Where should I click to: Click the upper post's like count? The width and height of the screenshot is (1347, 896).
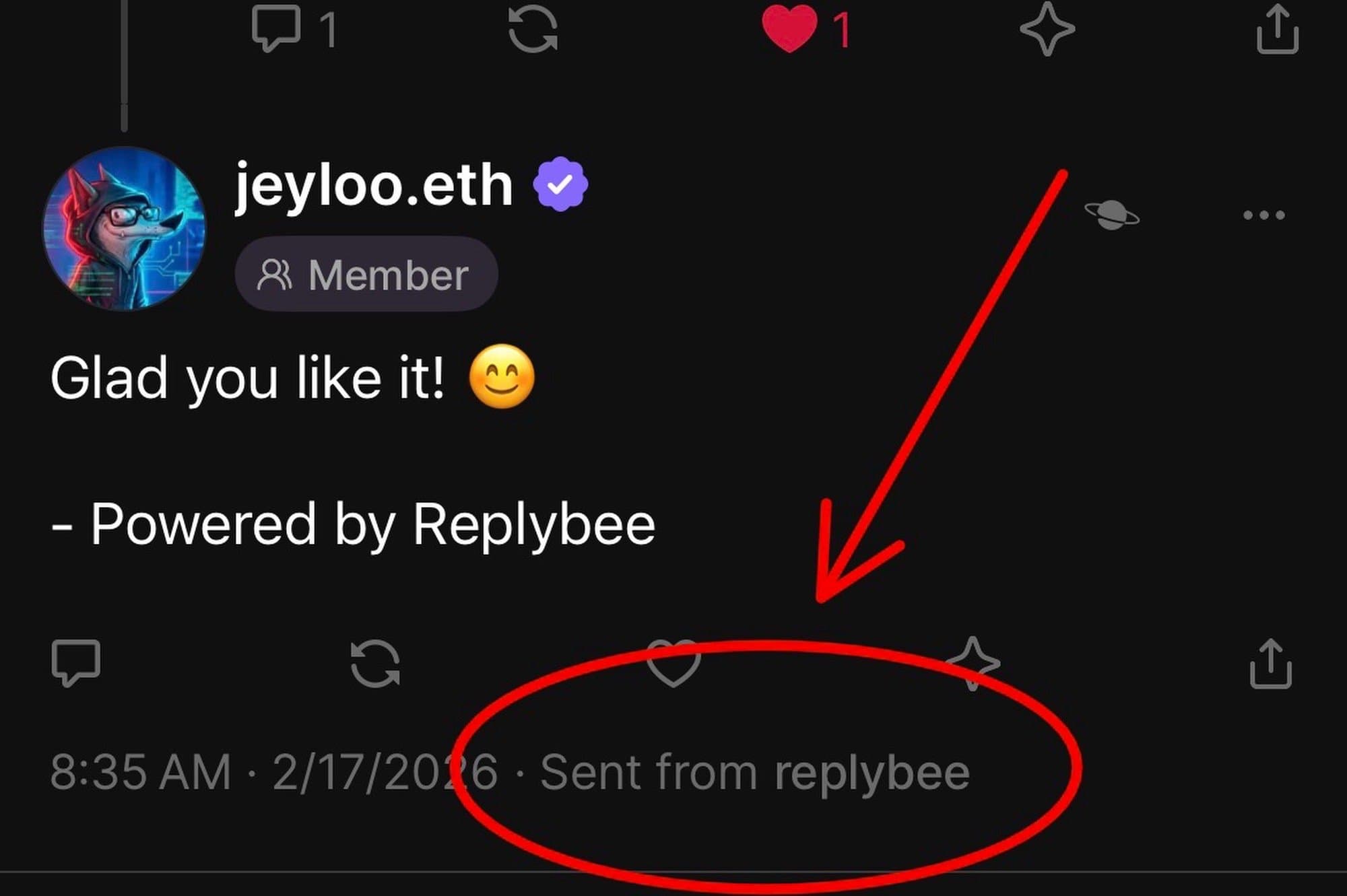point(842,31)
